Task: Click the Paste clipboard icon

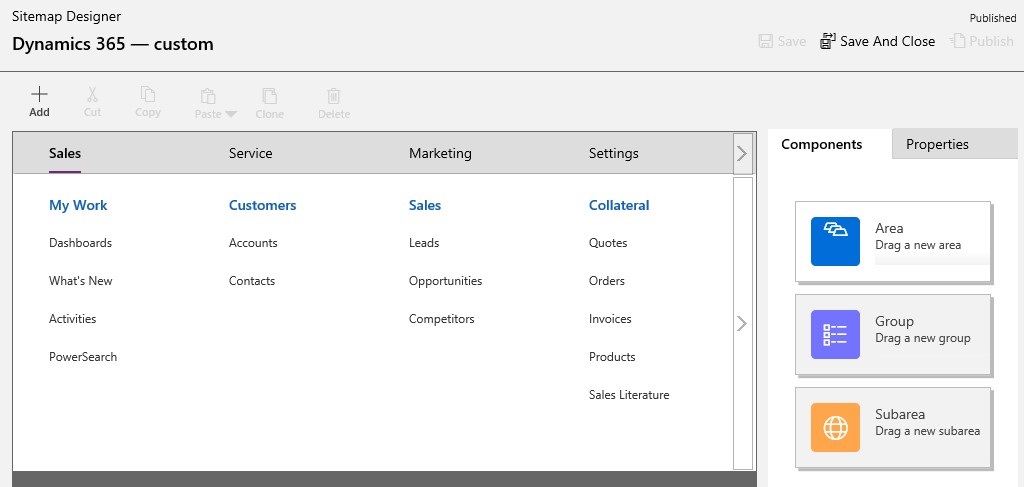Action: [208, 96]
